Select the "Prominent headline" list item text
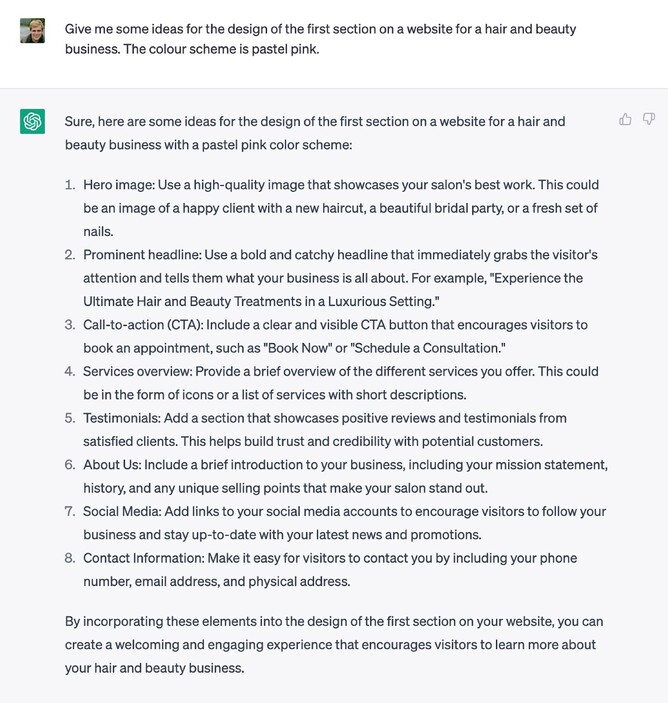Viewport: 668px width, 703px height. tap(340, 278)
